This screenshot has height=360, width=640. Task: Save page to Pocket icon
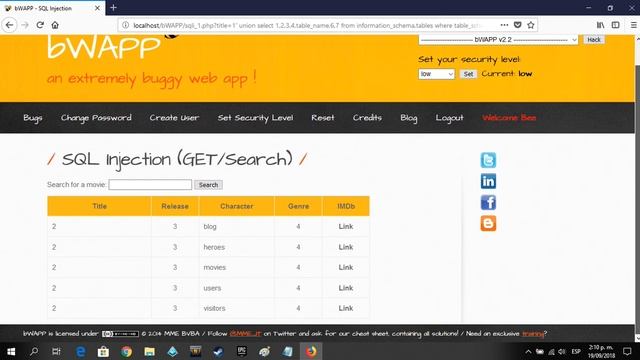click(518, 25)
